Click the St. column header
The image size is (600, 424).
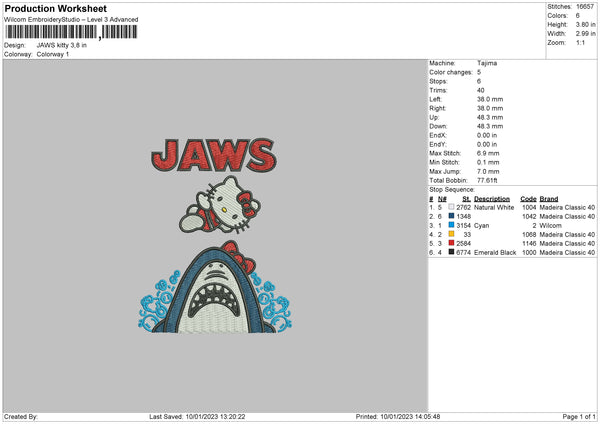pyautogui.click(x=466, y=199)
